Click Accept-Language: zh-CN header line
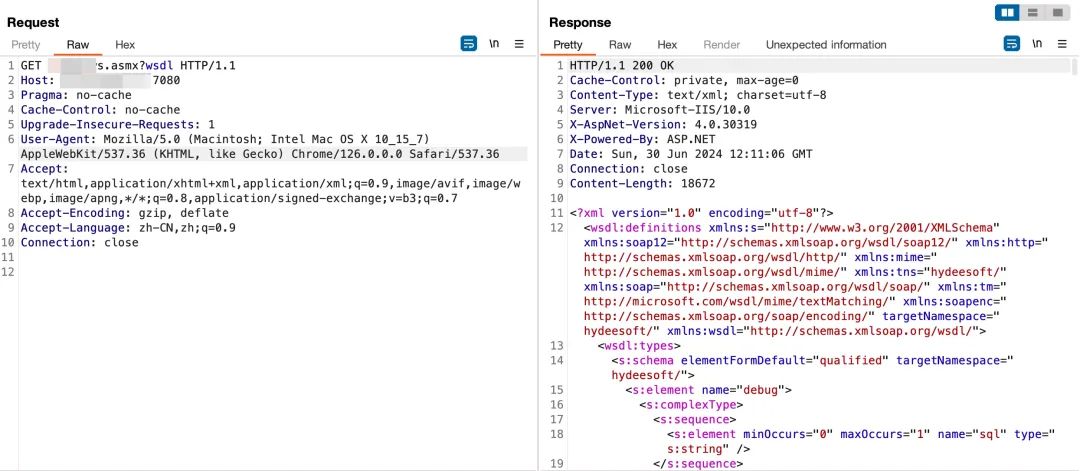This screenshot has height=471, width=1080. (x=128, y=228)
